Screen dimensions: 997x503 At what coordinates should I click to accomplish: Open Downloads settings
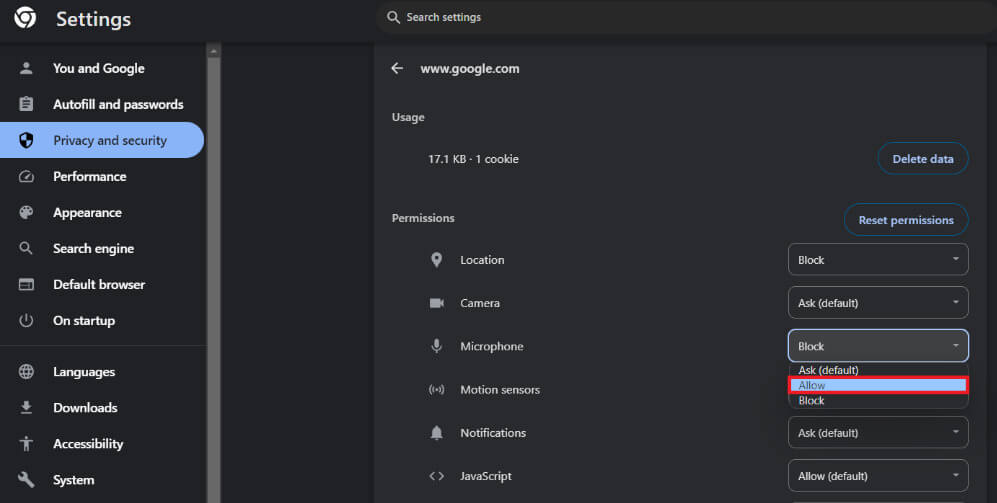pos(102,408)
